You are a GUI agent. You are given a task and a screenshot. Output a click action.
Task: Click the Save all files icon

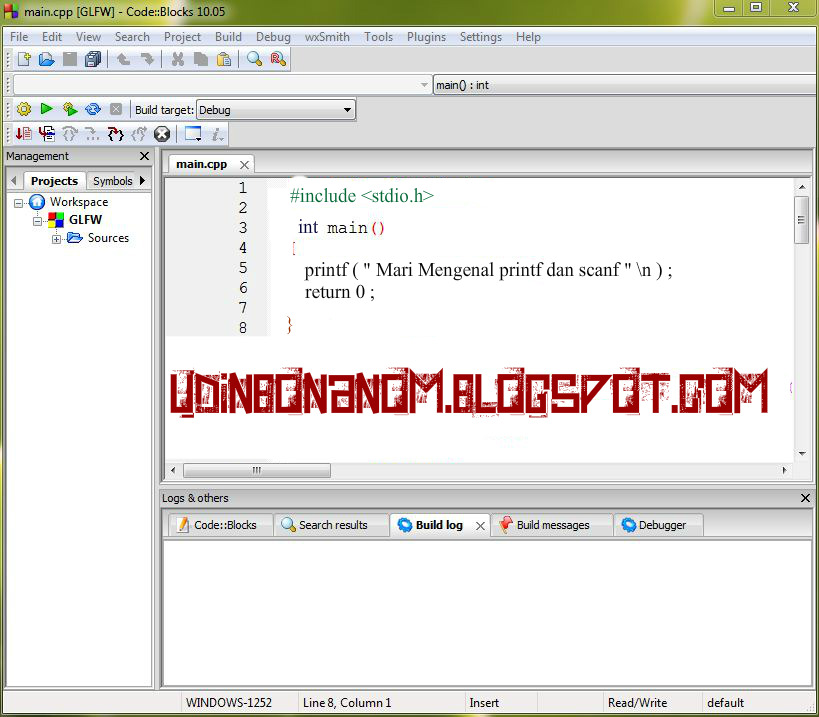tap(91, 59)
